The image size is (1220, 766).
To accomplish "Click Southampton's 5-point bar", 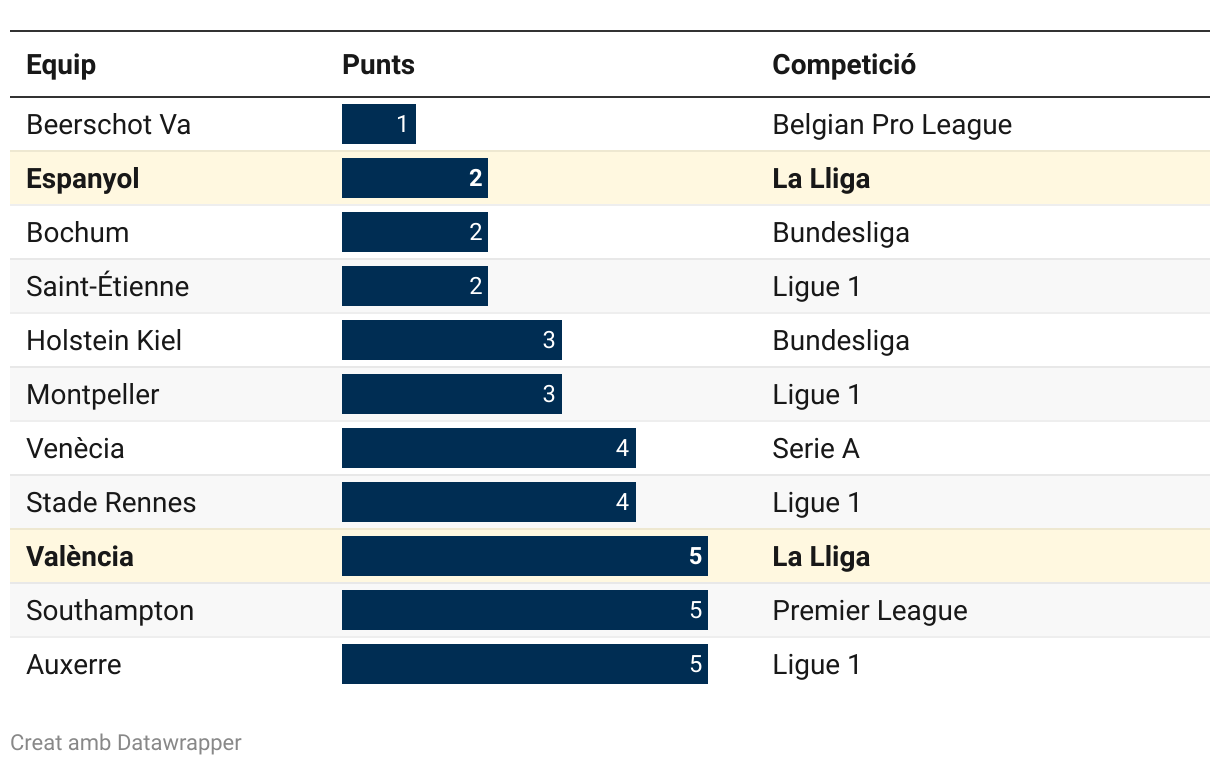I will tap(524, 611).
